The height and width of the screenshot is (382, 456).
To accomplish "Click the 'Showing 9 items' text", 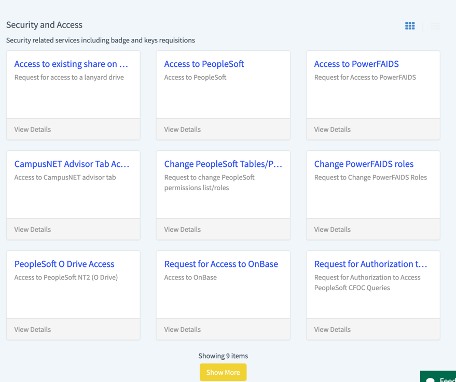I will [x=223, y=356].
